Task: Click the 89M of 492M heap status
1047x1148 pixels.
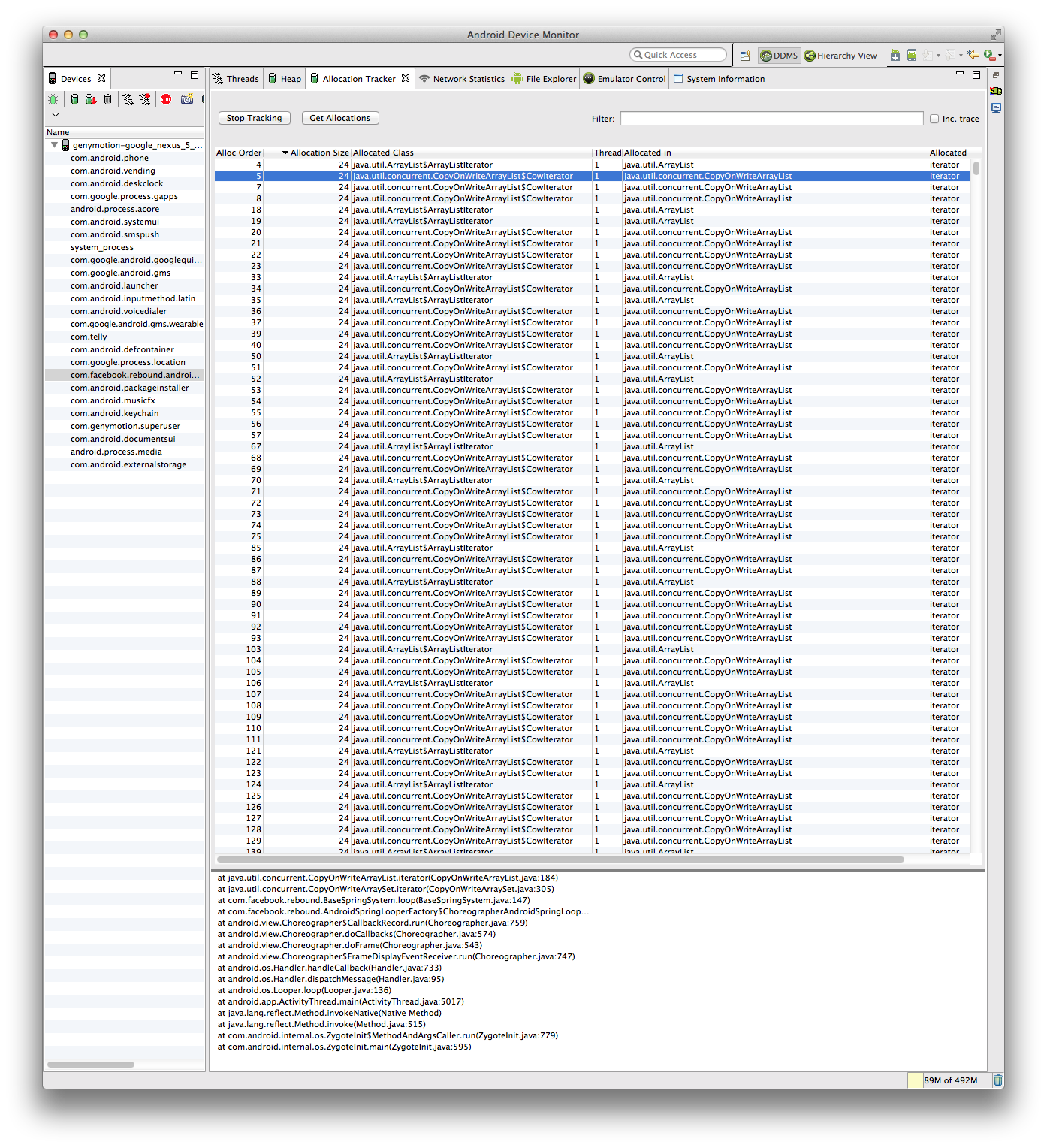Action: coord(951,1080)
